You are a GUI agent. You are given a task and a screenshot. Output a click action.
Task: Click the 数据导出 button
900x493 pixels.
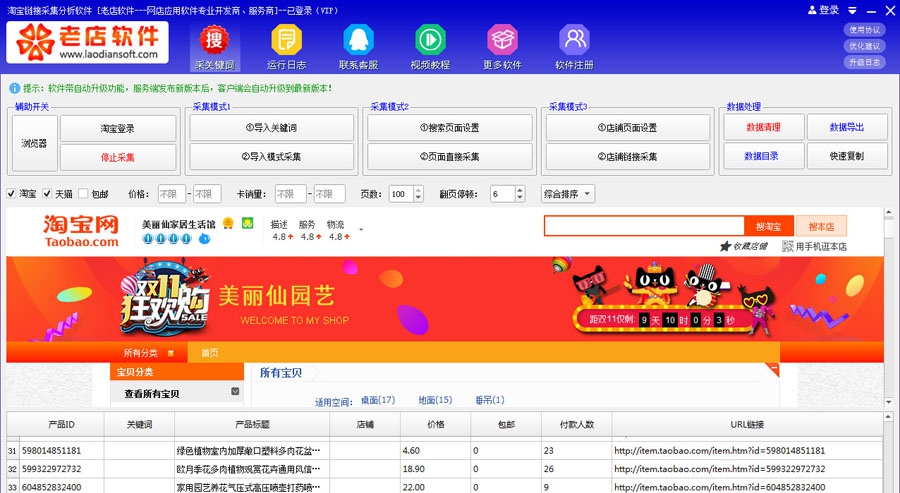coord(847,127)
